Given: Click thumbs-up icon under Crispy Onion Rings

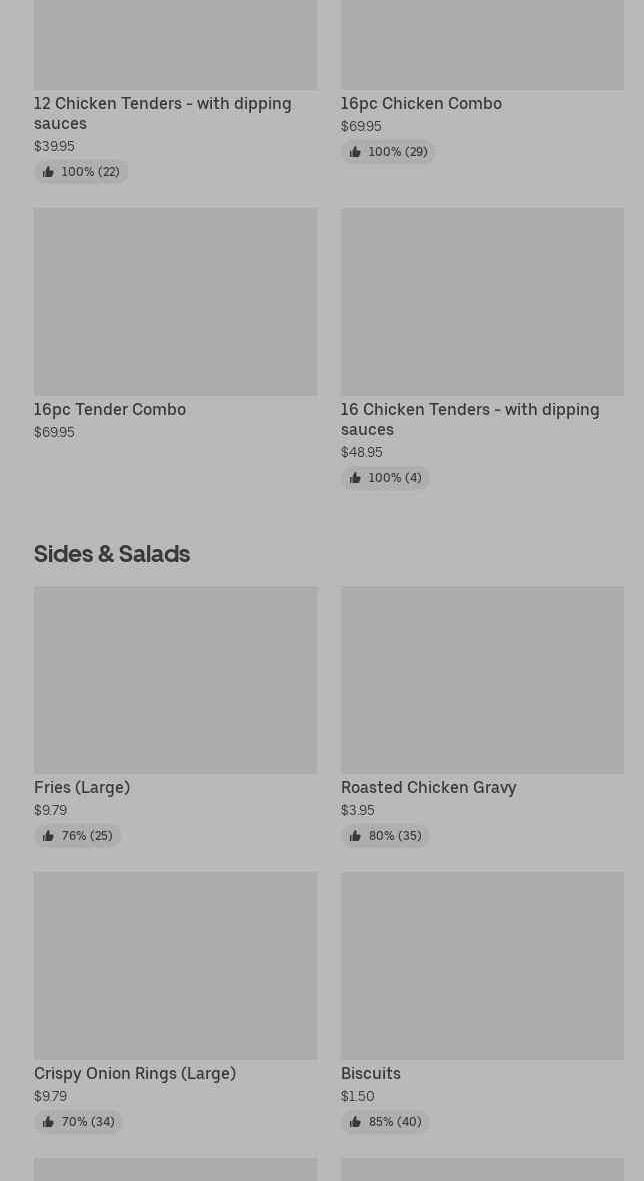Looking at the screenshot, I should [x=48, y=1122].
